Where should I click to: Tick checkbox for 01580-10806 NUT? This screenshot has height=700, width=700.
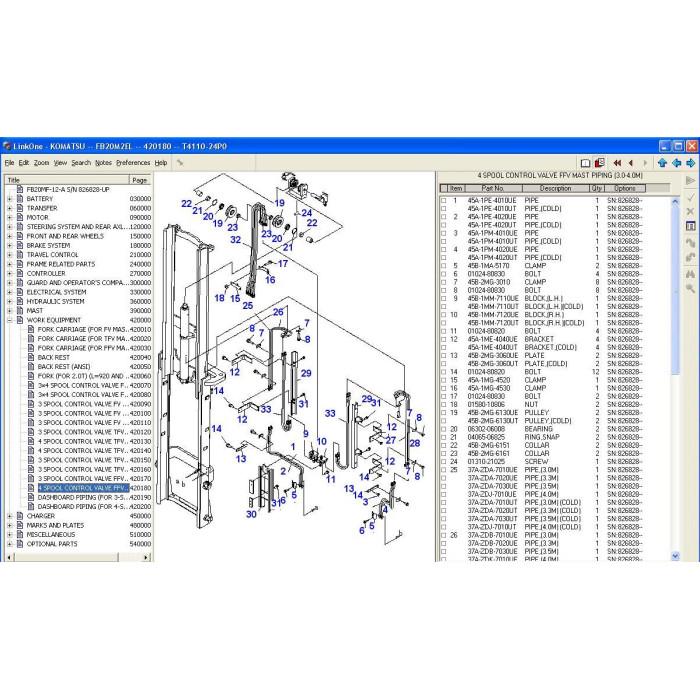coord(443,405)
